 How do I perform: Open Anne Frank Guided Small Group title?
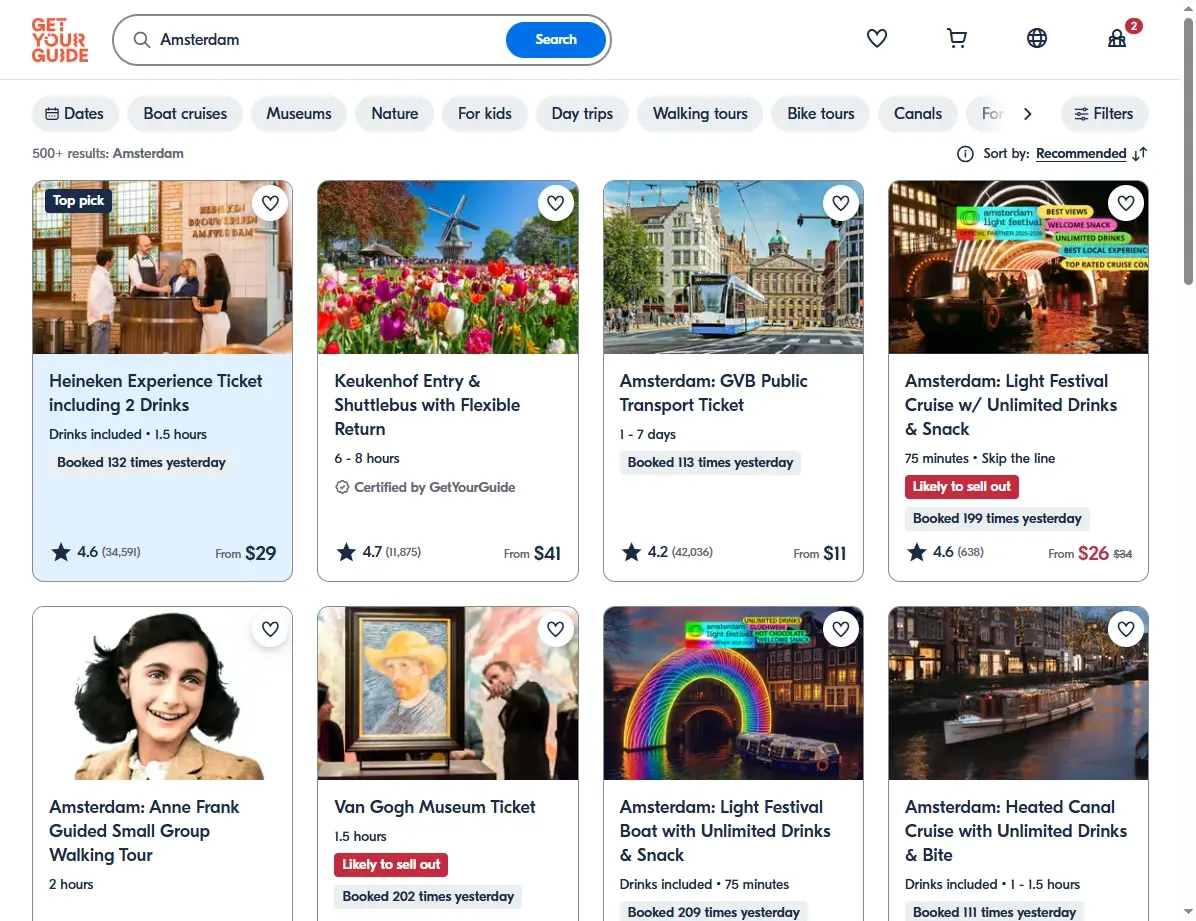point(144,831)
